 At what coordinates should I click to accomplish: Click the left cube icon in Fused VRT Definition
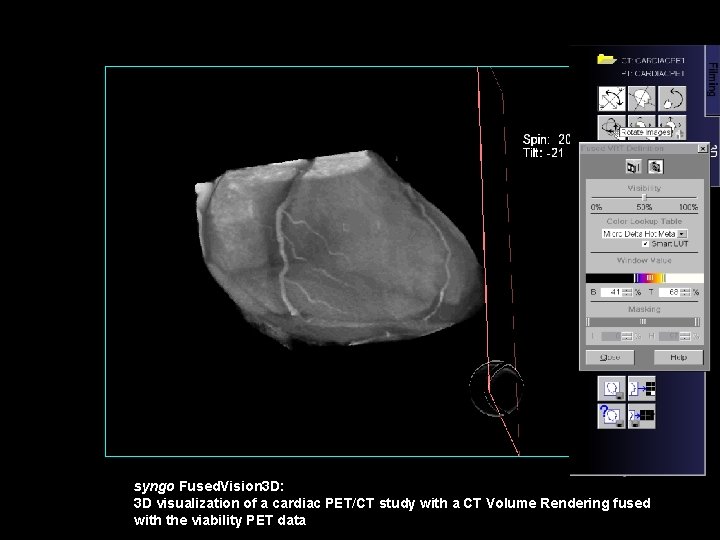coord(633,167)
